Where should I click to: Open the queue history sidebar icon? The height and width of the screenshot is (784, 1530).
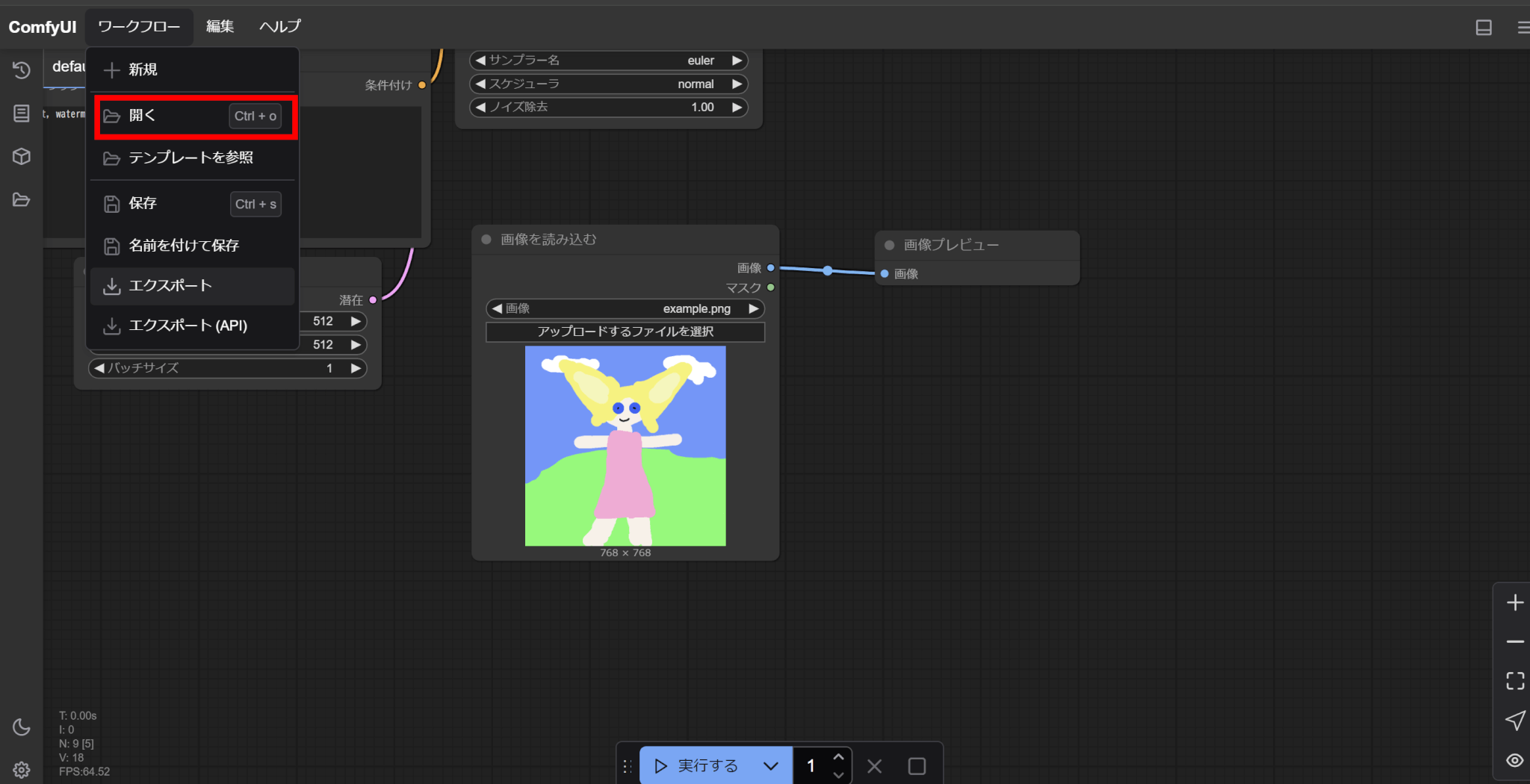[x=21, y=70]
